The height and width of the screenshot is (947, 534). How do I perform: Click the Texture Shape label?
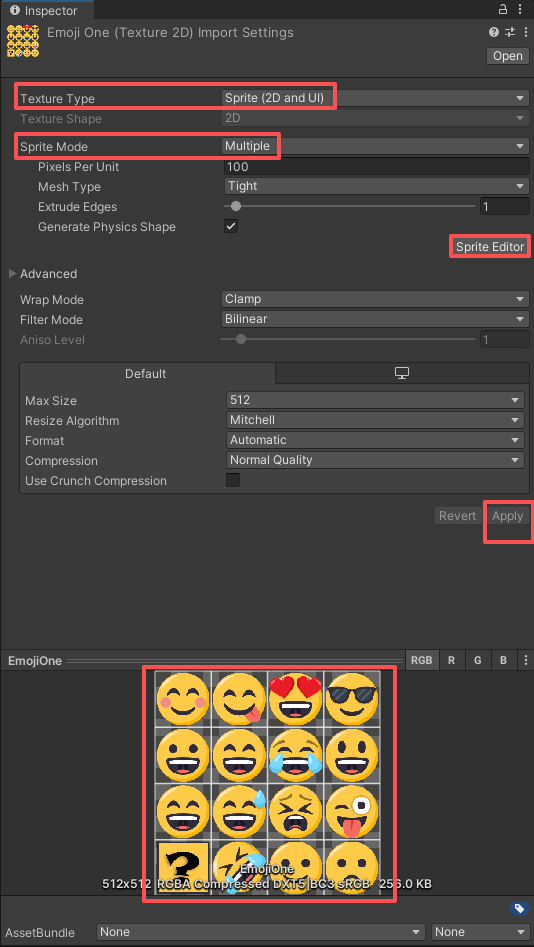(61, 118)
